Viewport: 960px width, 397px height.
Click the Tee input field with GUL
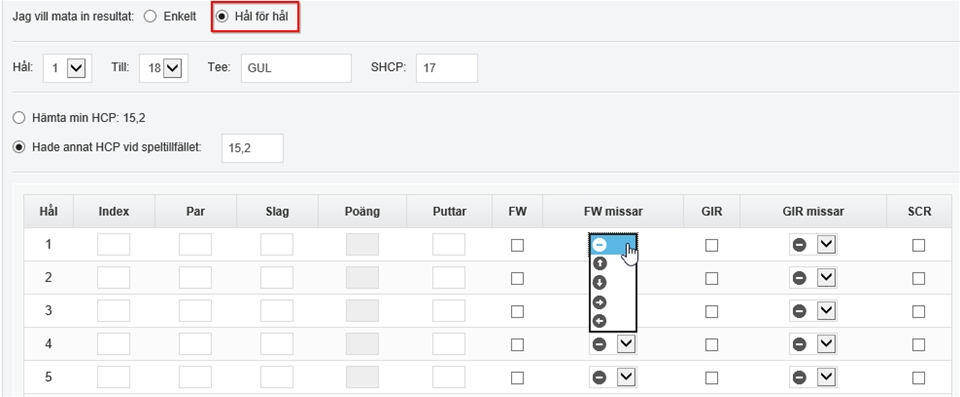tap(296, 68)
